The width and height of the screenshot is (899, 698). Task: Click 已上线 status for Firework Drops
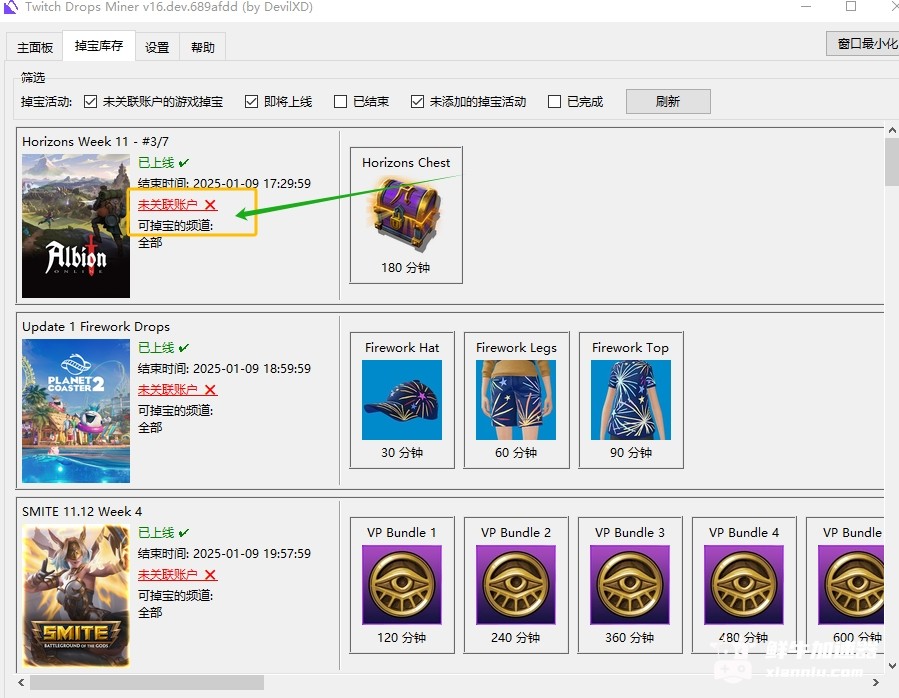pyautogui.click(x=163, y=348)
